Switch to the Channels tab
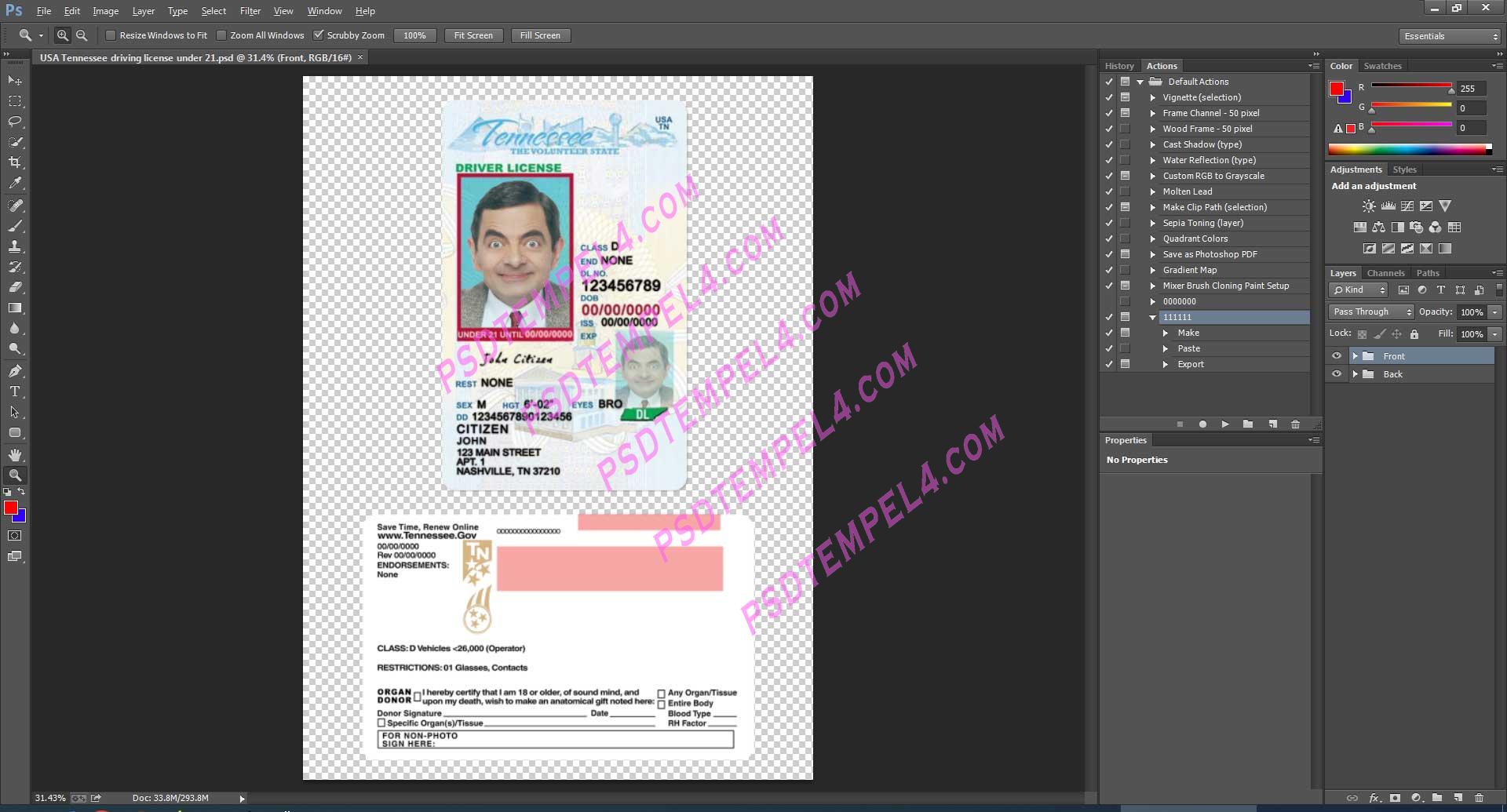Image resolution: width=1507 pixels, height=812 pixels. pos(1385,272)
